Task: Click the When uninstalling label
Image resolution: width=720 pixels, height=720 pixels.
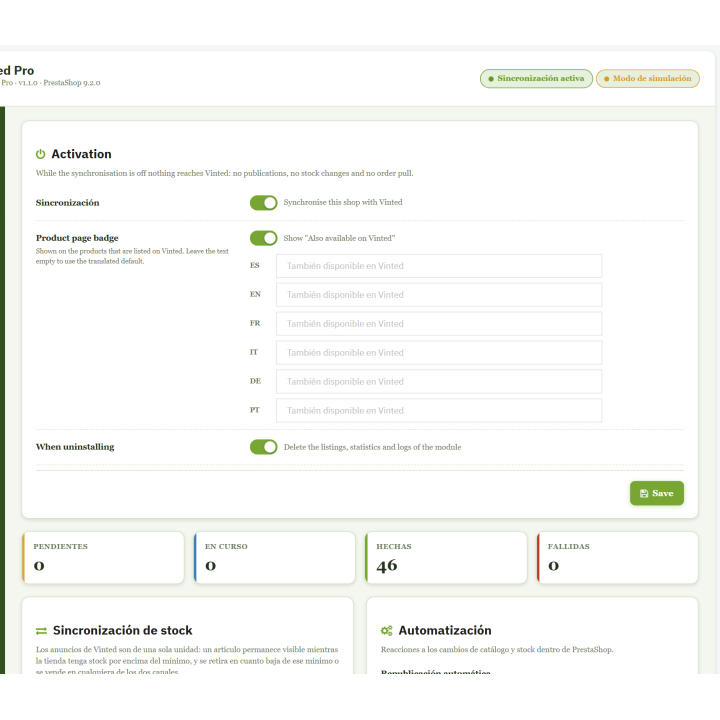Action: [x=75, y=447]
